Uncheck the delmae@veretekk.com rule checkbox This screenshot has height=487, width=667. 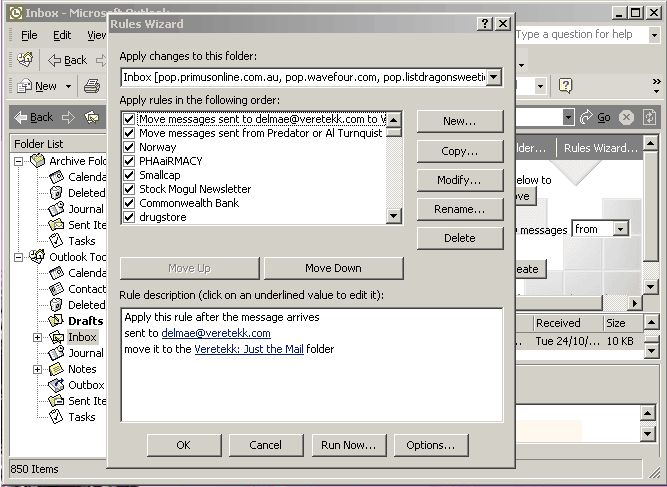point(129,119)
